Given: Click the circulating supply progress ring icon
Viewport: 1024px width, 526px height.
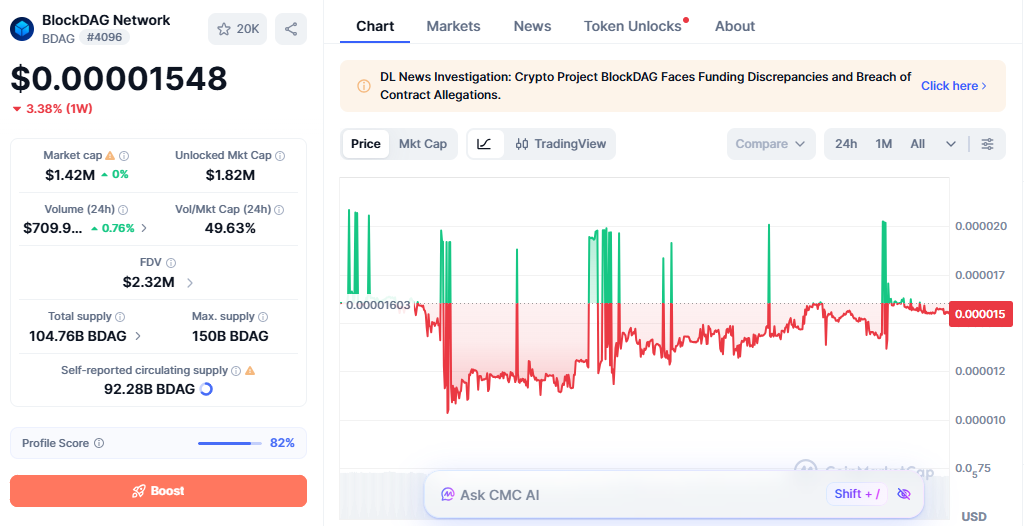Looking at the screenshot, I should coord(206,389).
